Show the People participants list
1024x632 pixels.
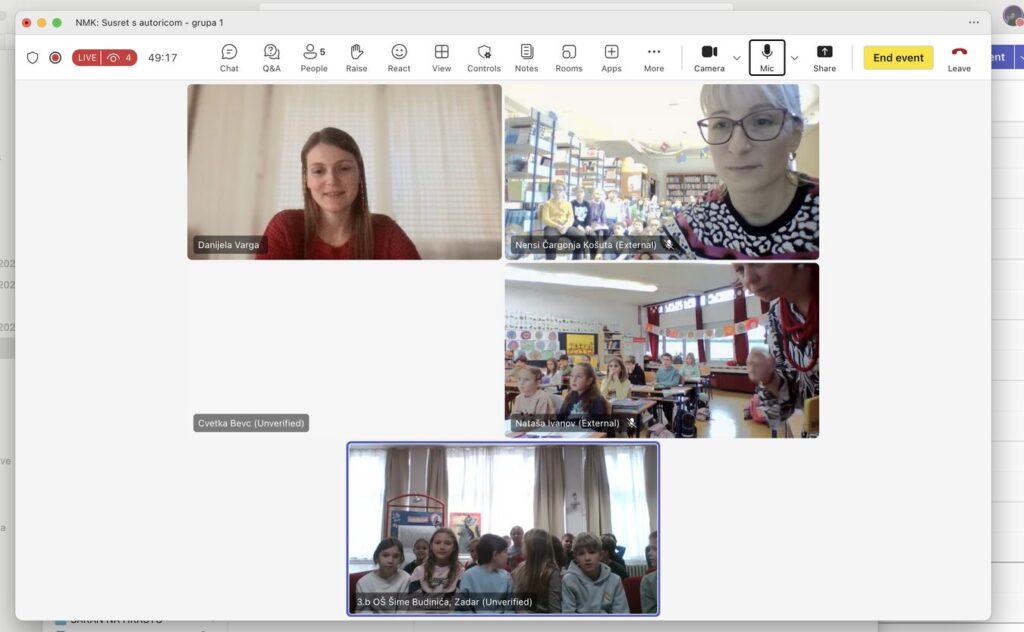tap(313, 58)
